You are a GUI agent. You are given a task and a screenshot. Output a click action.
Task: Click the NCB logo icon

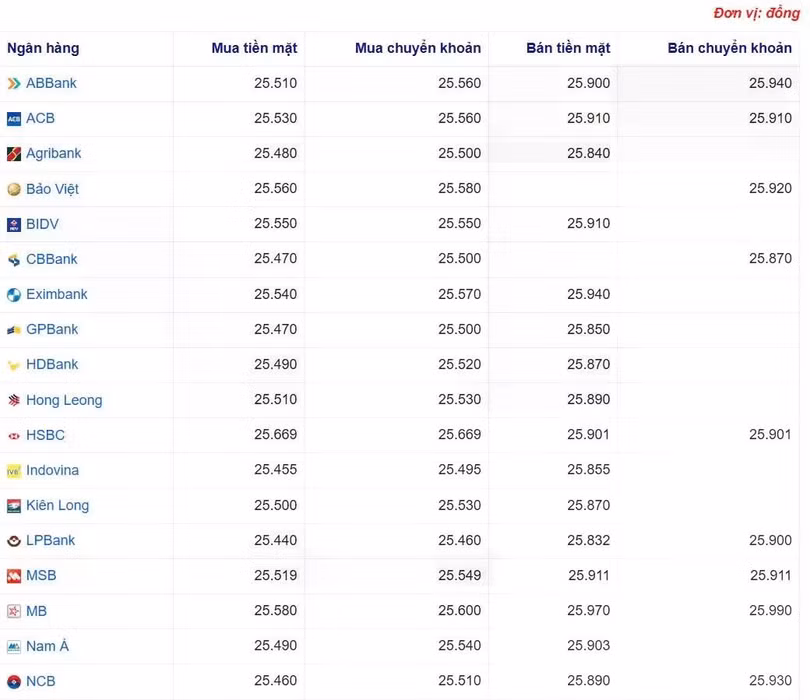pyautogui.click(x=14, y=682)
